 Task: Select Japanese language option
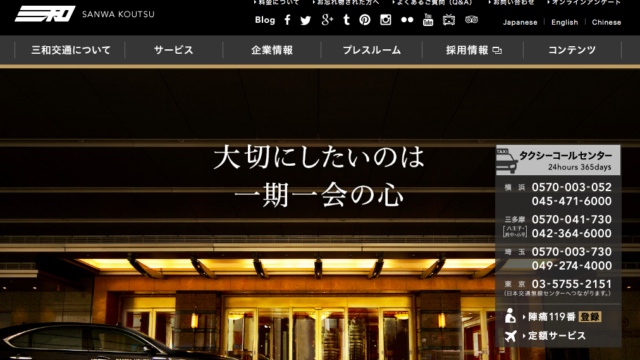click(x=520, y=22)
